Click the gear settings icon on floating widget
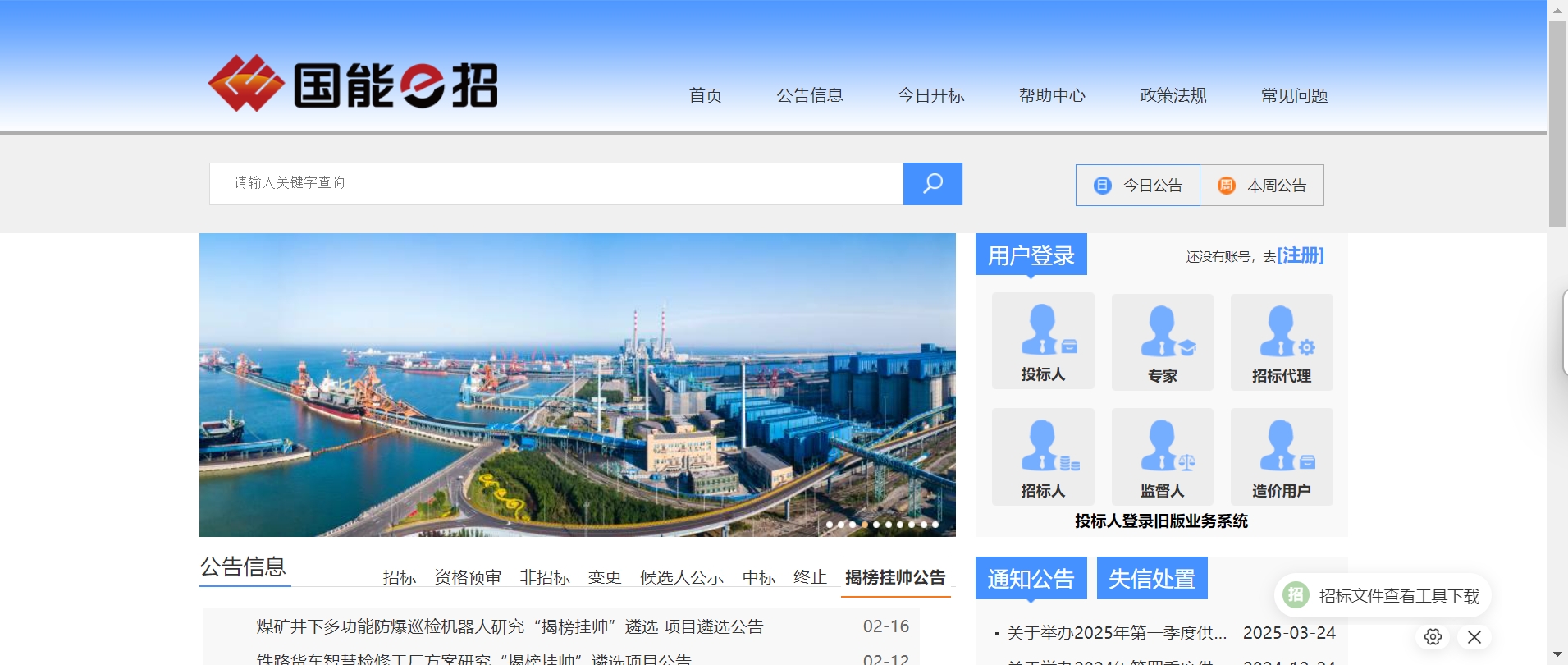Viewport: 1568px width, 665px height. (1433, 636)
